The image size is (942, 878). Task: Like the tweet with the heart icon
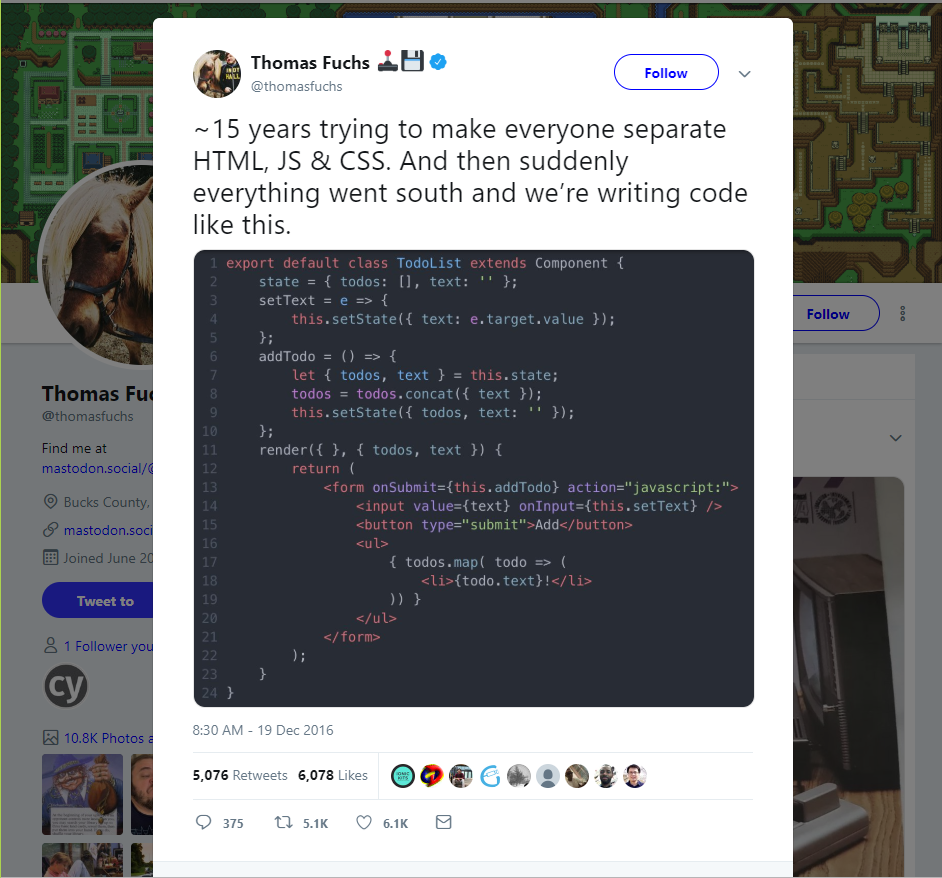pos(363,822)
